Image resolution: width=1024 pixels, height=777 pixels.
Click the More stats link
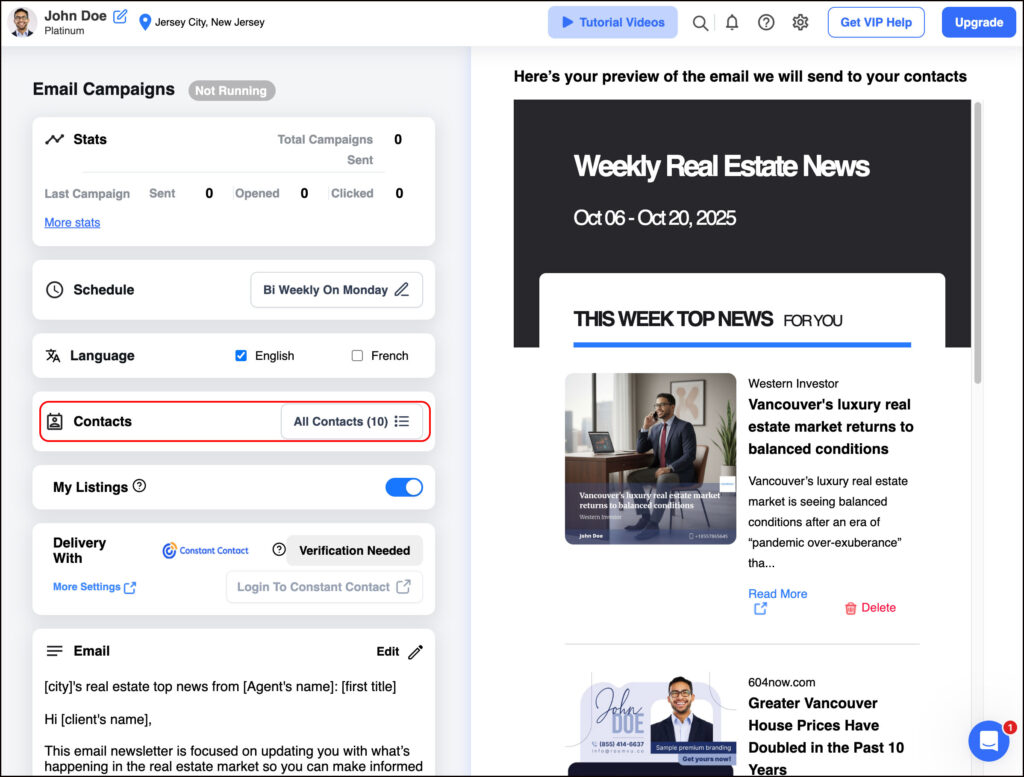[x=72, y=222]
